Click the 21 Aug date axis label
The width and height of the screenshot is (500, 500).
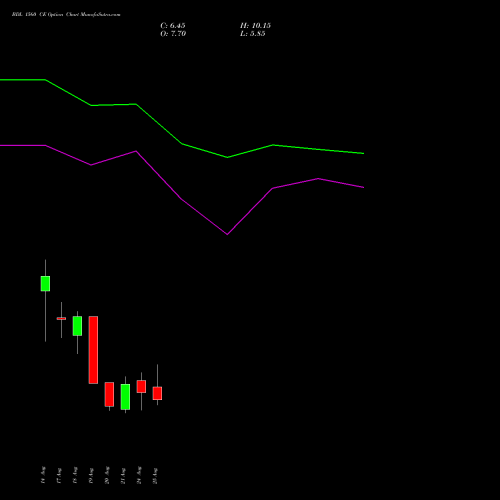(123, 475)
